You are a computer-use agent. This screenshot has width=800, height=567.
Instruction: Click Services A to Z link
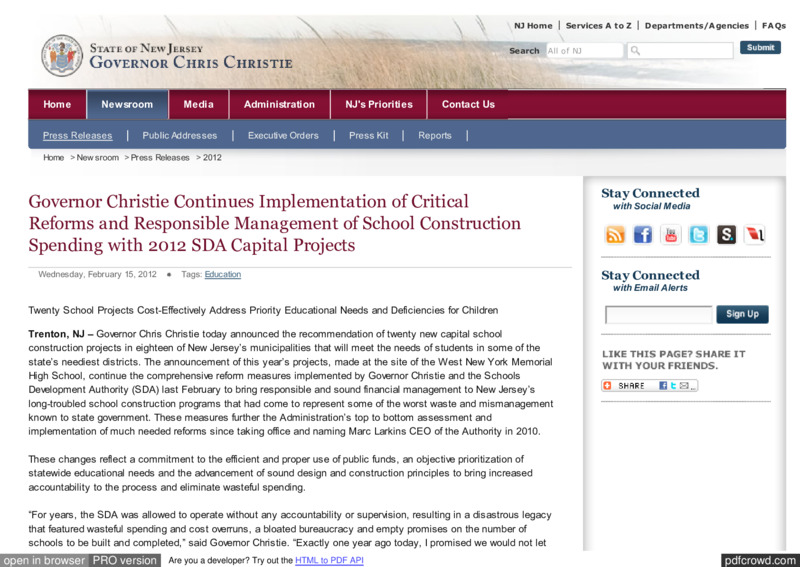[x=598, y=26]
